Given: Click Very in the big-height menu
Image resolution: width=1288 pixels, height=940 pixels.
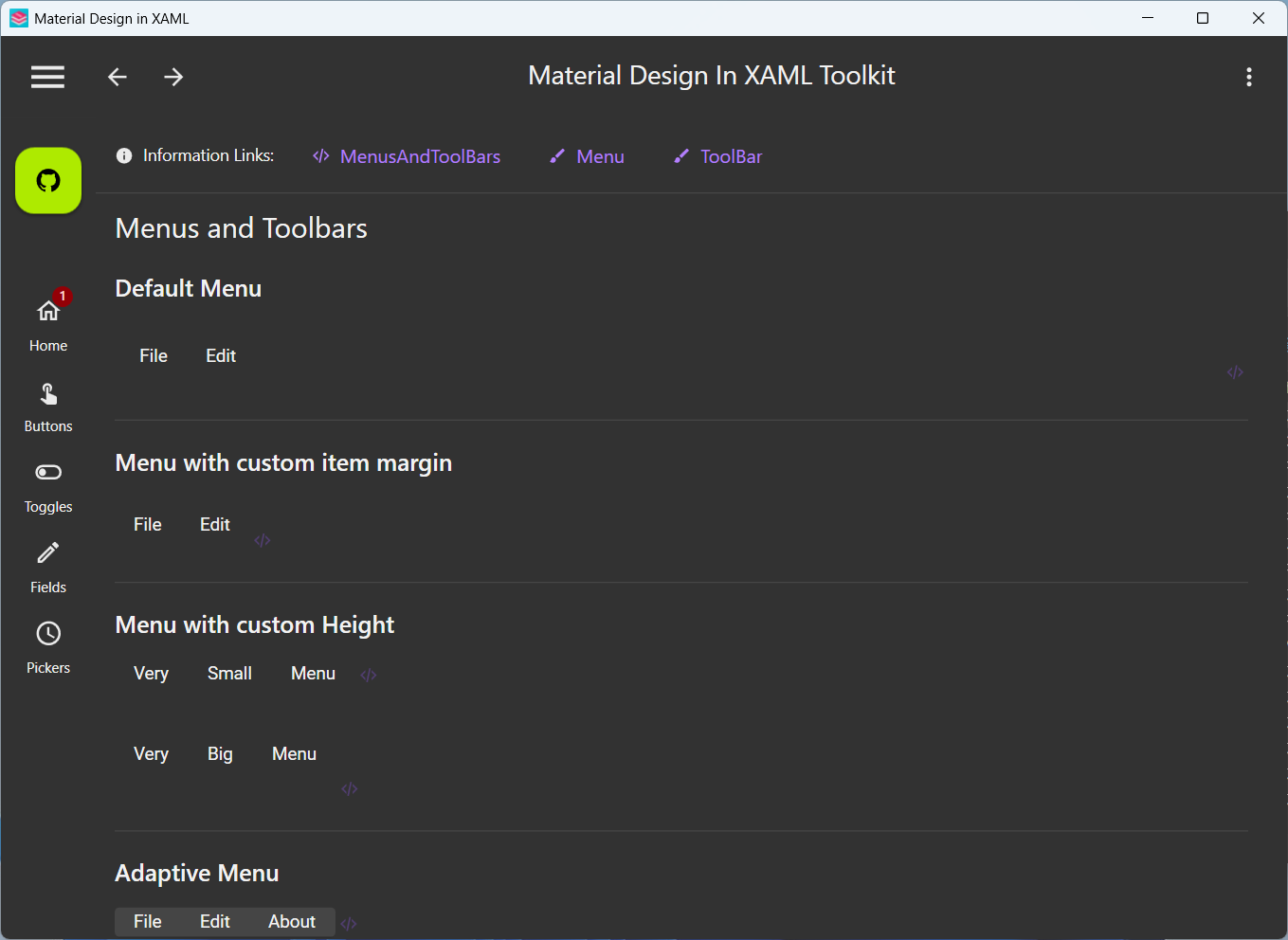Looking at the screenshot, I should tap(152, 754).
